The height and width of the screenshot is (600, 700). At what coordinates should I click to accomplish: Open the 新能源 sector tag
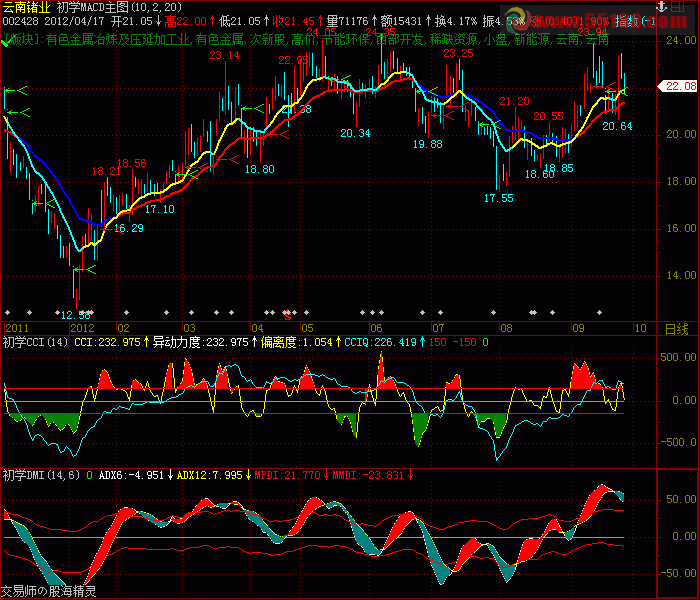[x=532, y=40]
